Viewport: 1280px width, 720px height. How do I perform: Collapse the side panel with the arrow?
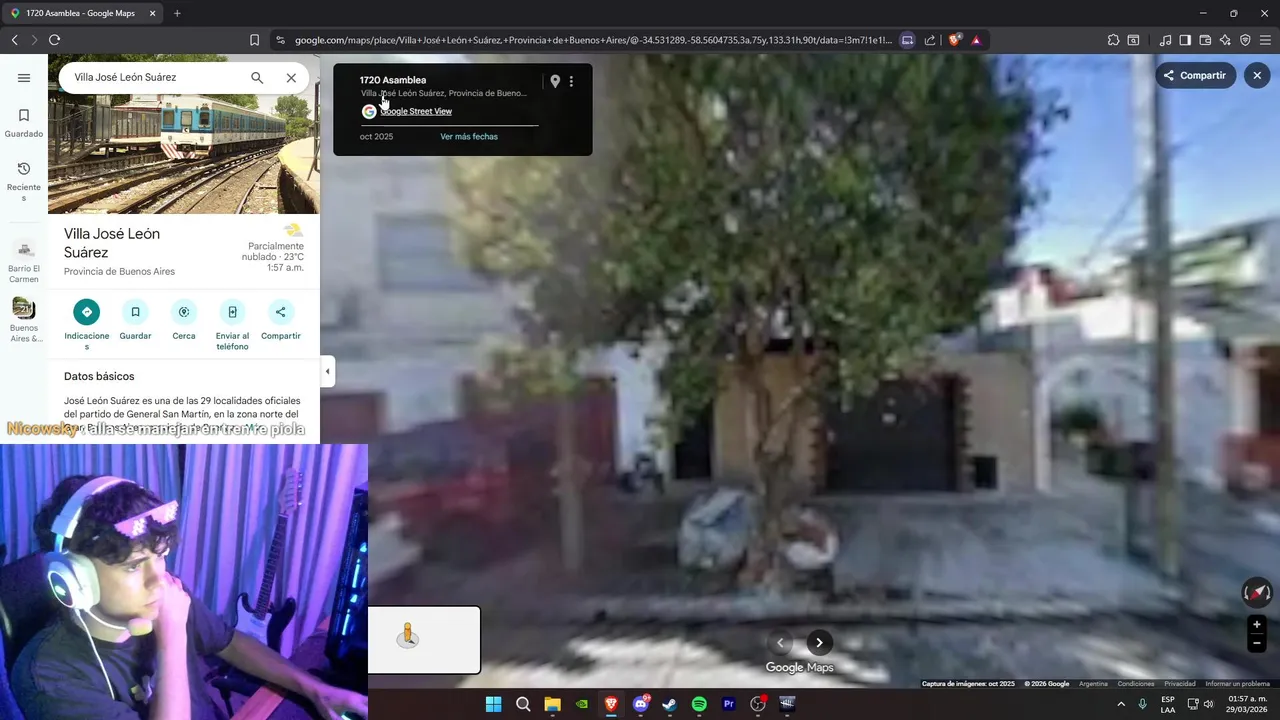[x=327, y=371]
